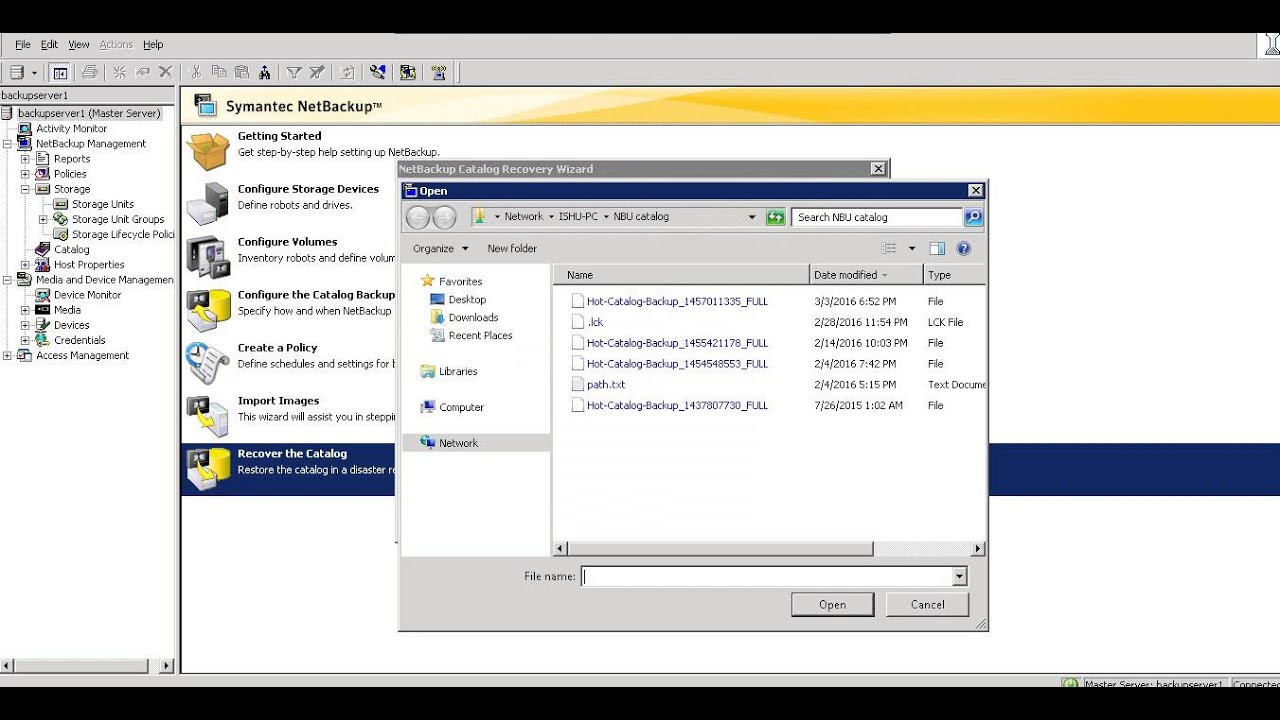
Task: Click the Open button
Action: tap(832, 604)
